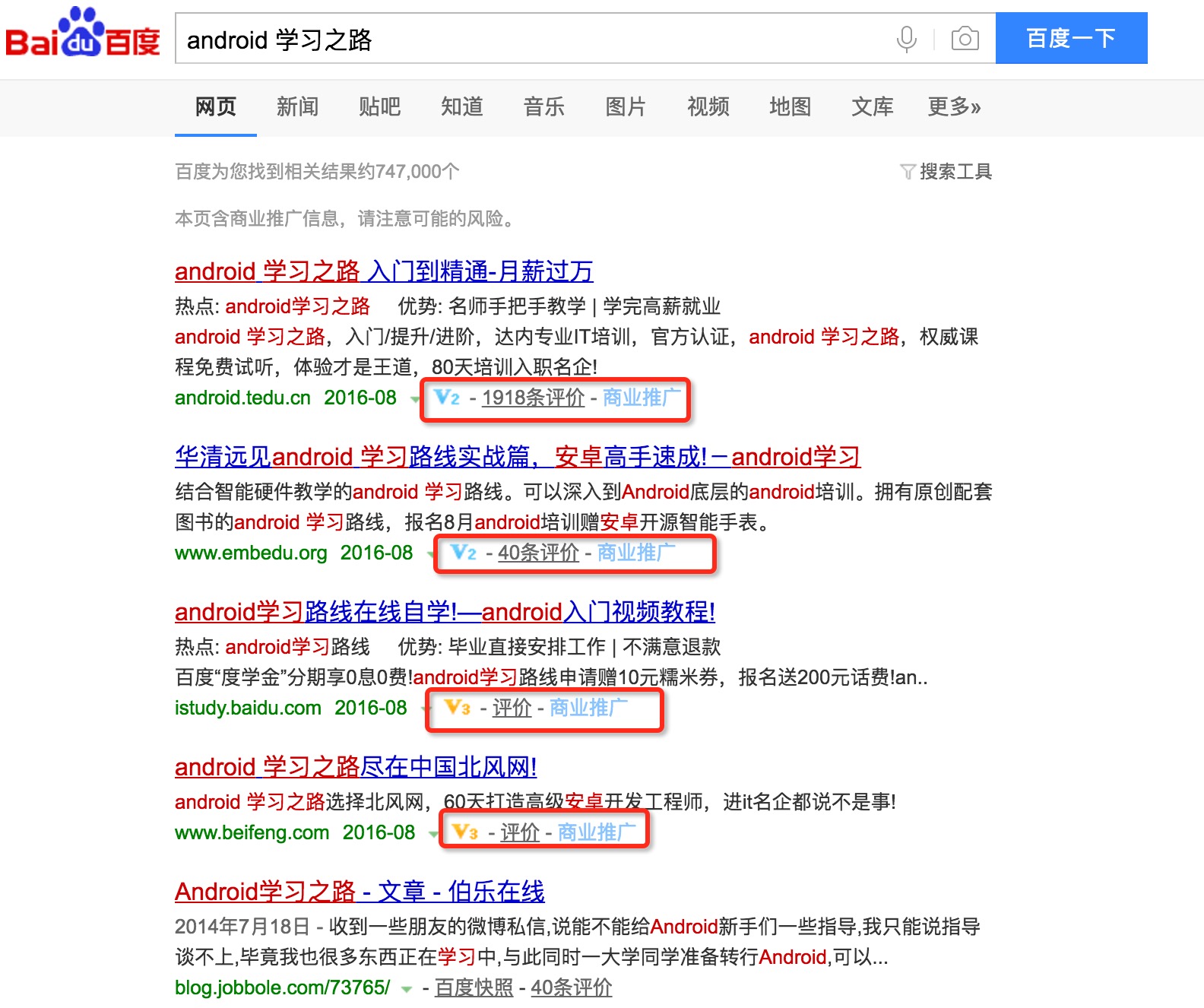Image resolution: width=1204 pixels, height=1008 pixels.
Task: Switch to the 图片 tab
Action: [x=626, y=107]
